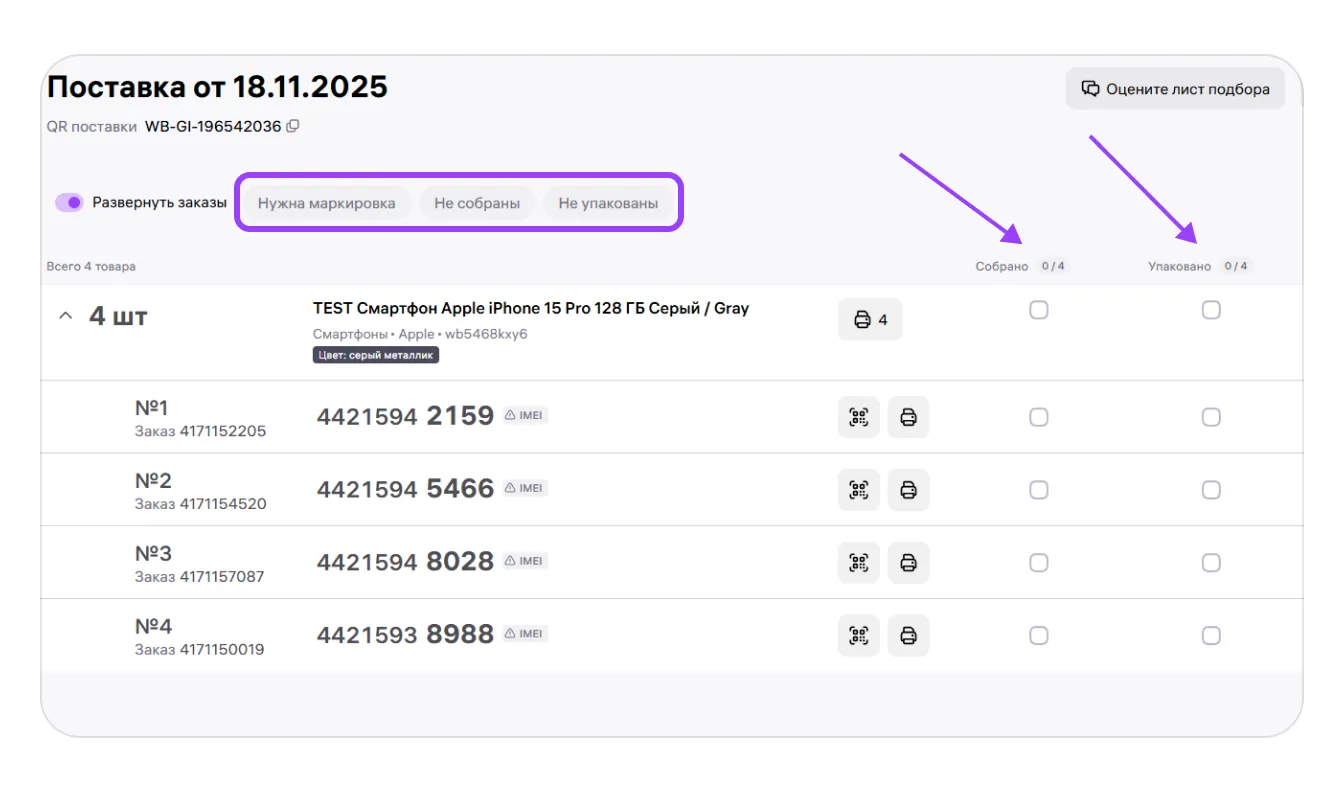Image resolution: width=1344 pixels, height=792 pixels.
Task: Print label for order №1
Action: coord(908,417)
